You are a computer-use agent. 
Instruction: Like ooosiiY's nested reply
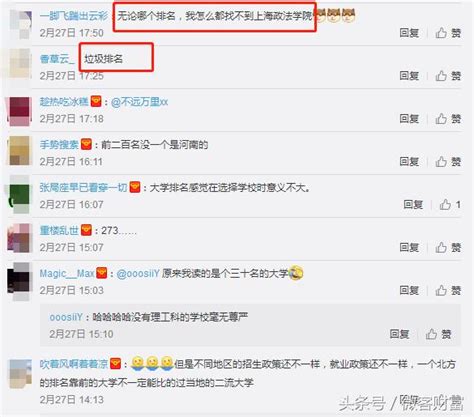click(438, 334)
